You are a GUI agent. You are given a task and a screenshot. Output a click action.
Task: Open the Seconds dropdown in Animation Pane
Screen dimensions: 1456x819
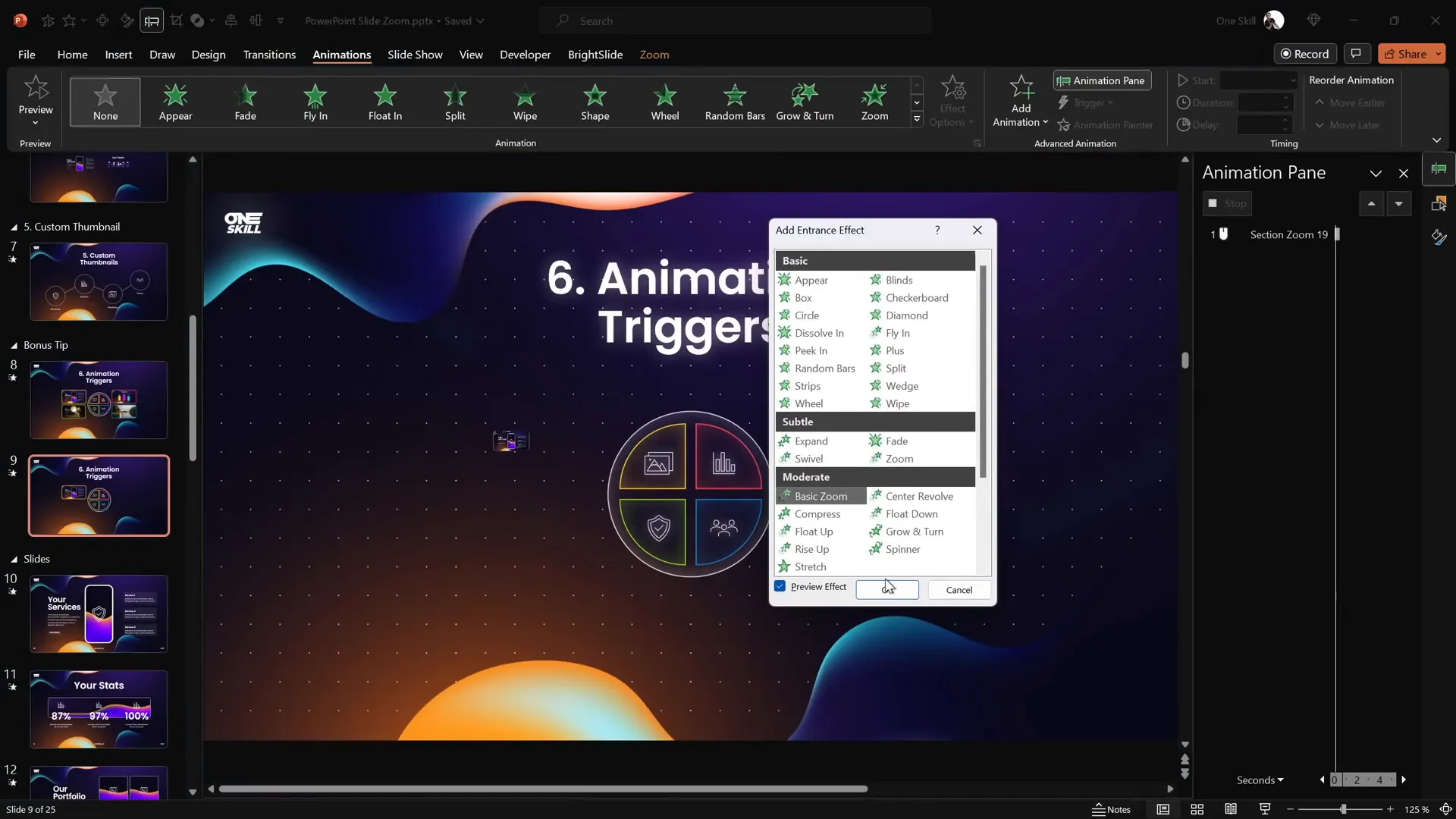coord(1260,780)
